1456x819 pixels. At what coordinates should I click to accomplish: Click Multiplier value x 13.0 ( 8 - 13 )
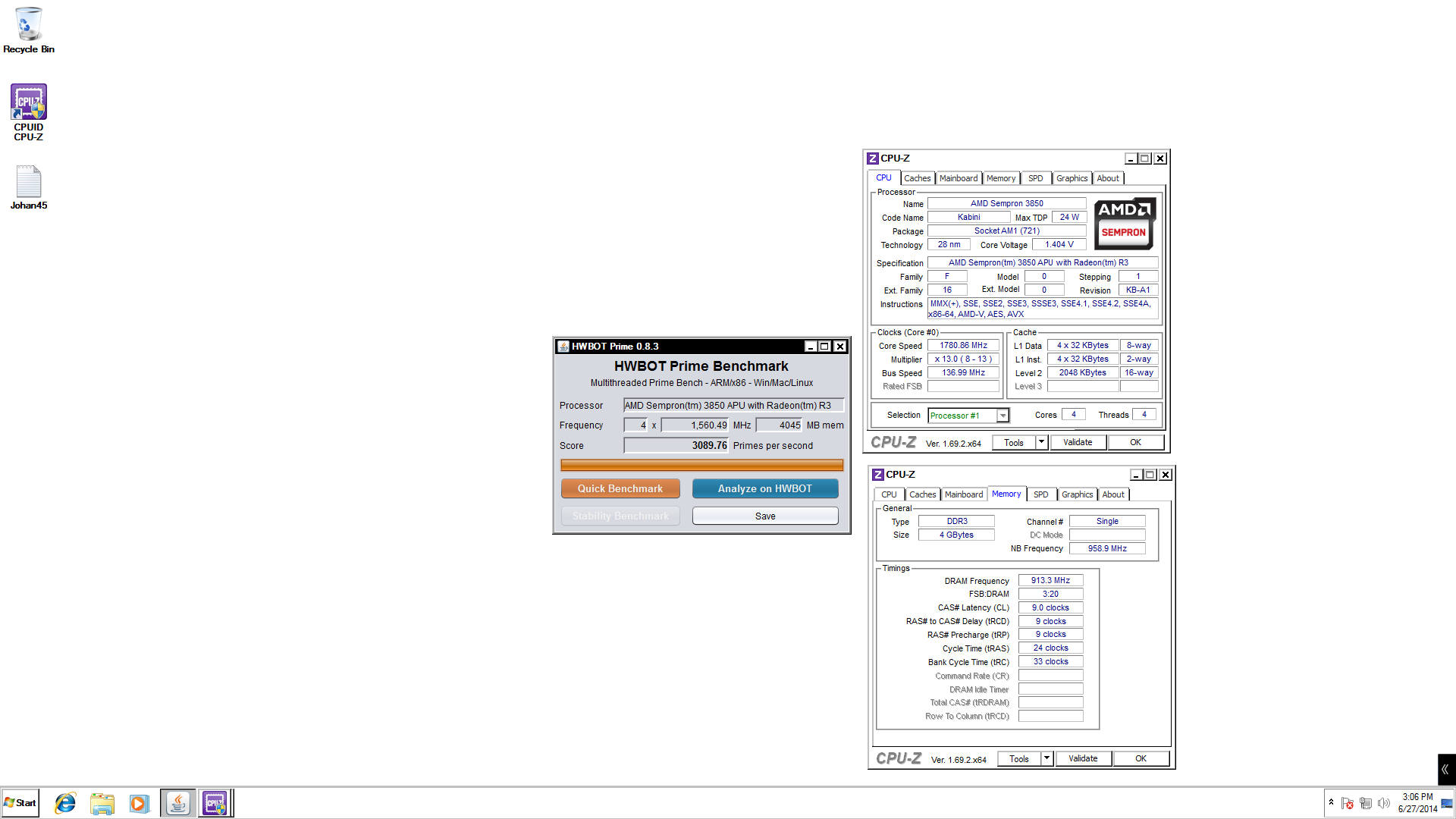click(963, 359)
